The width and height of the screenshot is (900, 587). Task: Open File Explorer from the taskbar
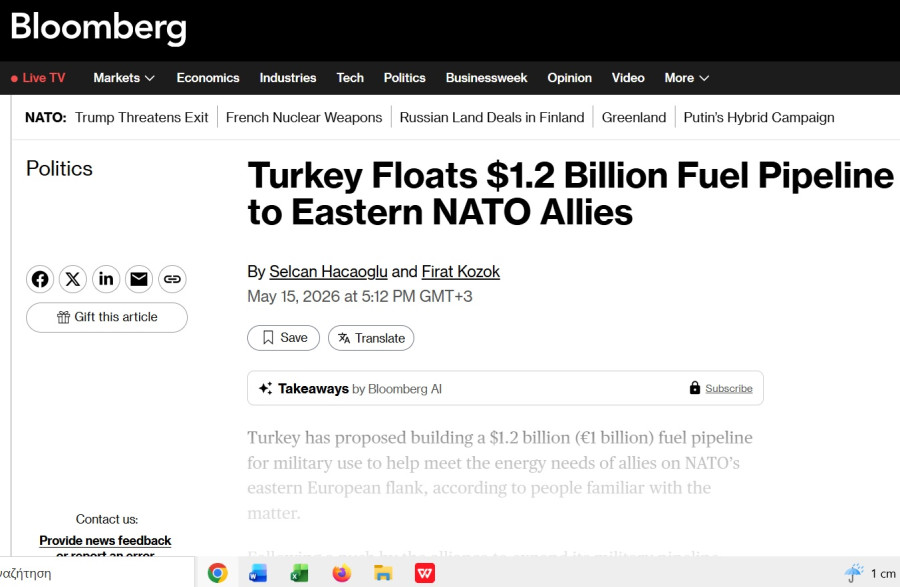pos(383,573)
